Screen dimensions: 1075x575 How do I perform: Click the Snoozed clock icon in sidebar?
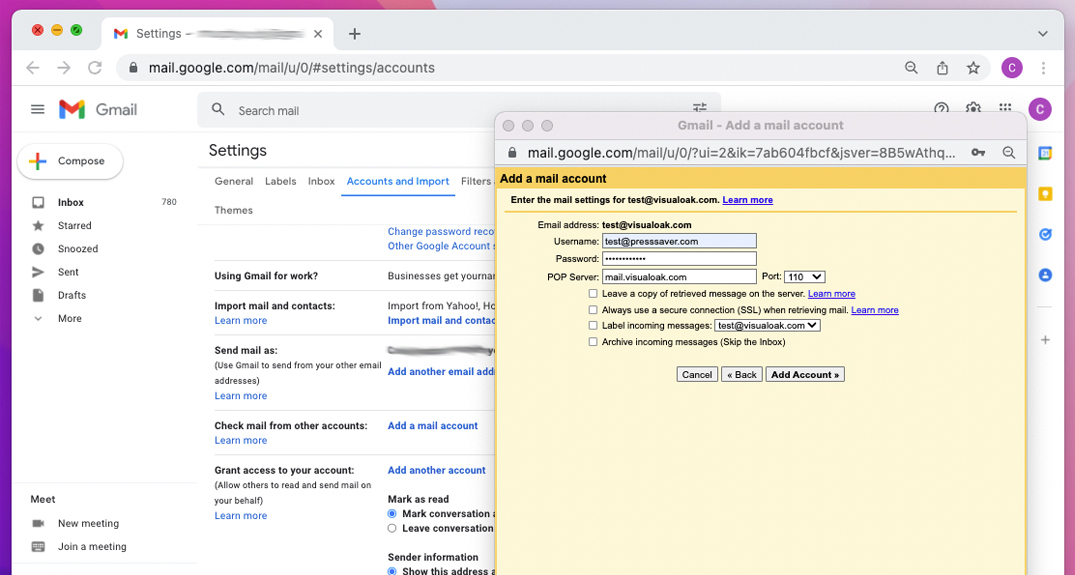pyautogui.click(x=38, y=249)
